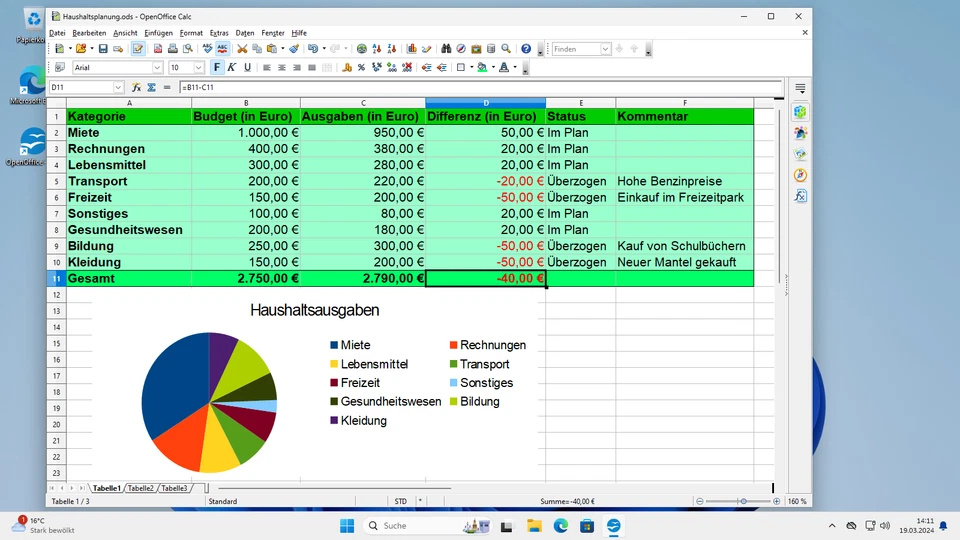Toggle underline formatting button
This screenshot has height=540, width=960.
pyautogui.click(x=246, y=68)
